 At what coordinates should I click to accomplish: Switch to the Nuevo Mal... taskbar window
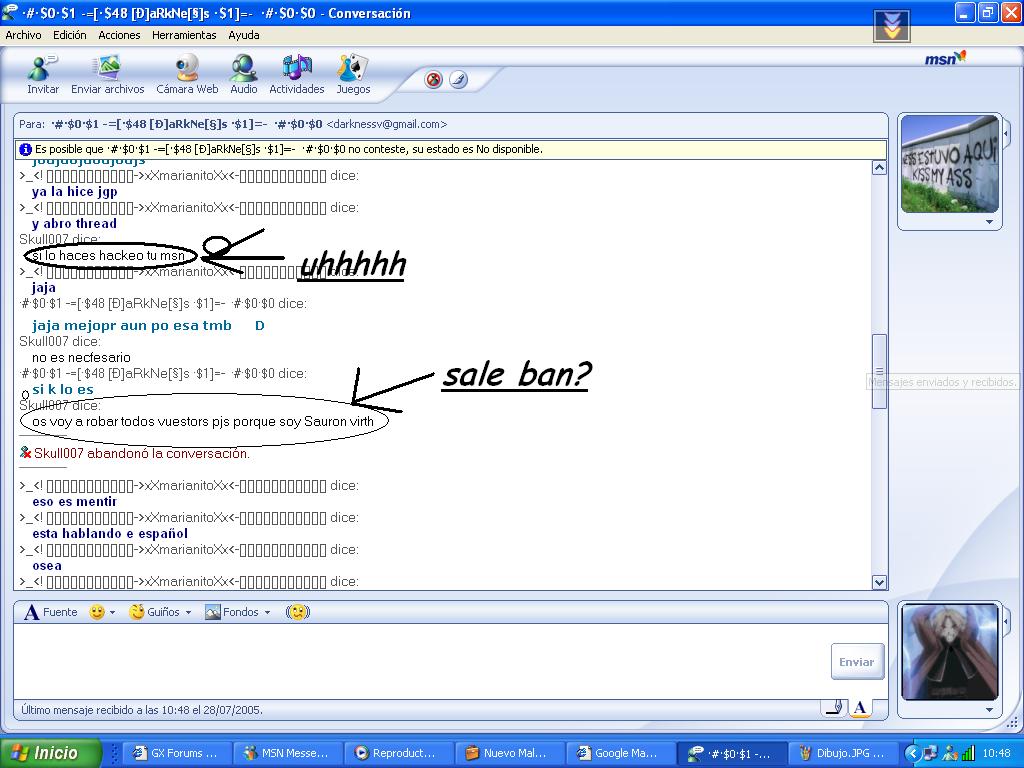tap(509, 753)
